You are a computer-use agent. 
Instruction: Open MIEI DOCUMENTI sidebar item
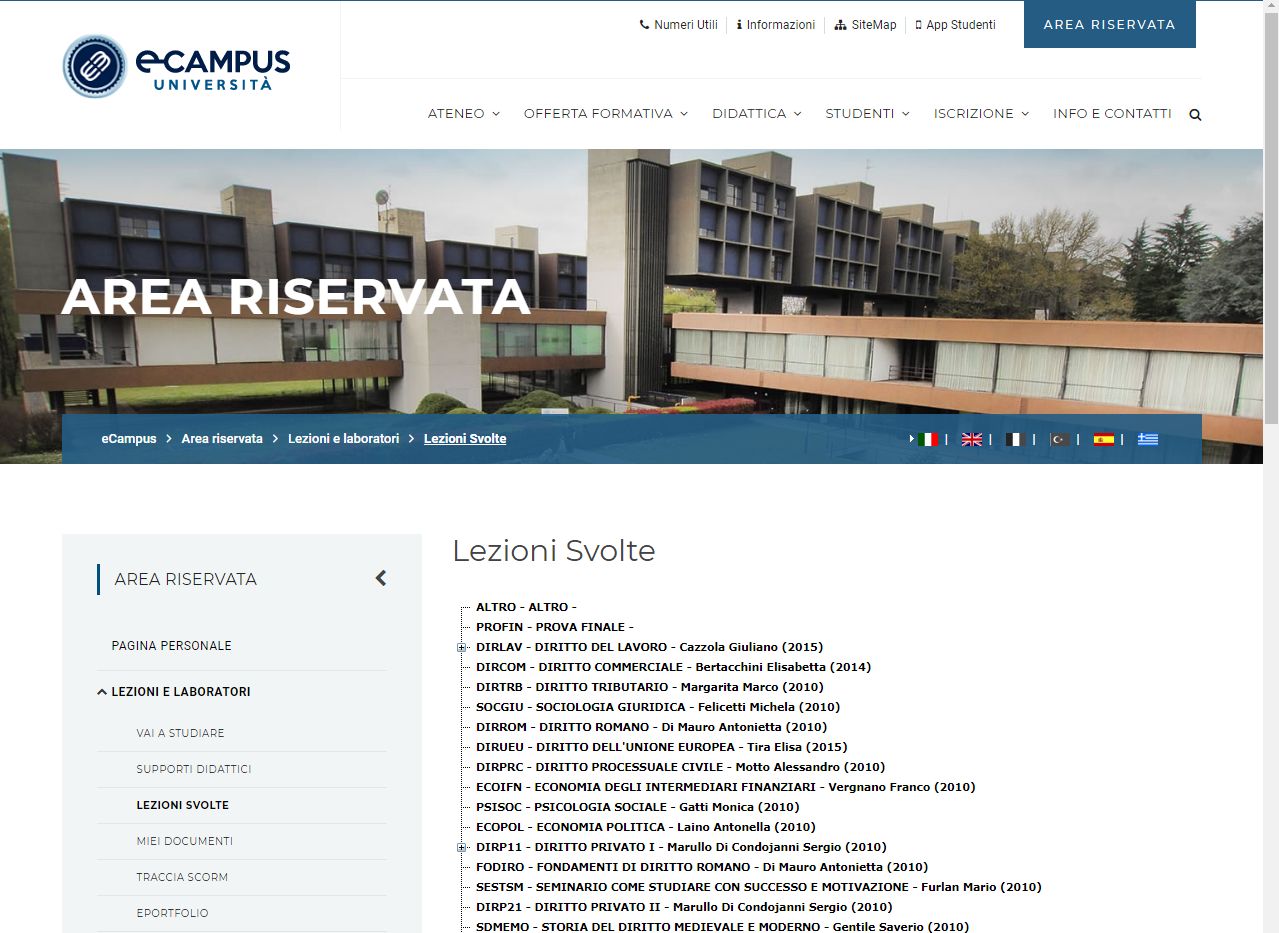(x=185, y=841)
